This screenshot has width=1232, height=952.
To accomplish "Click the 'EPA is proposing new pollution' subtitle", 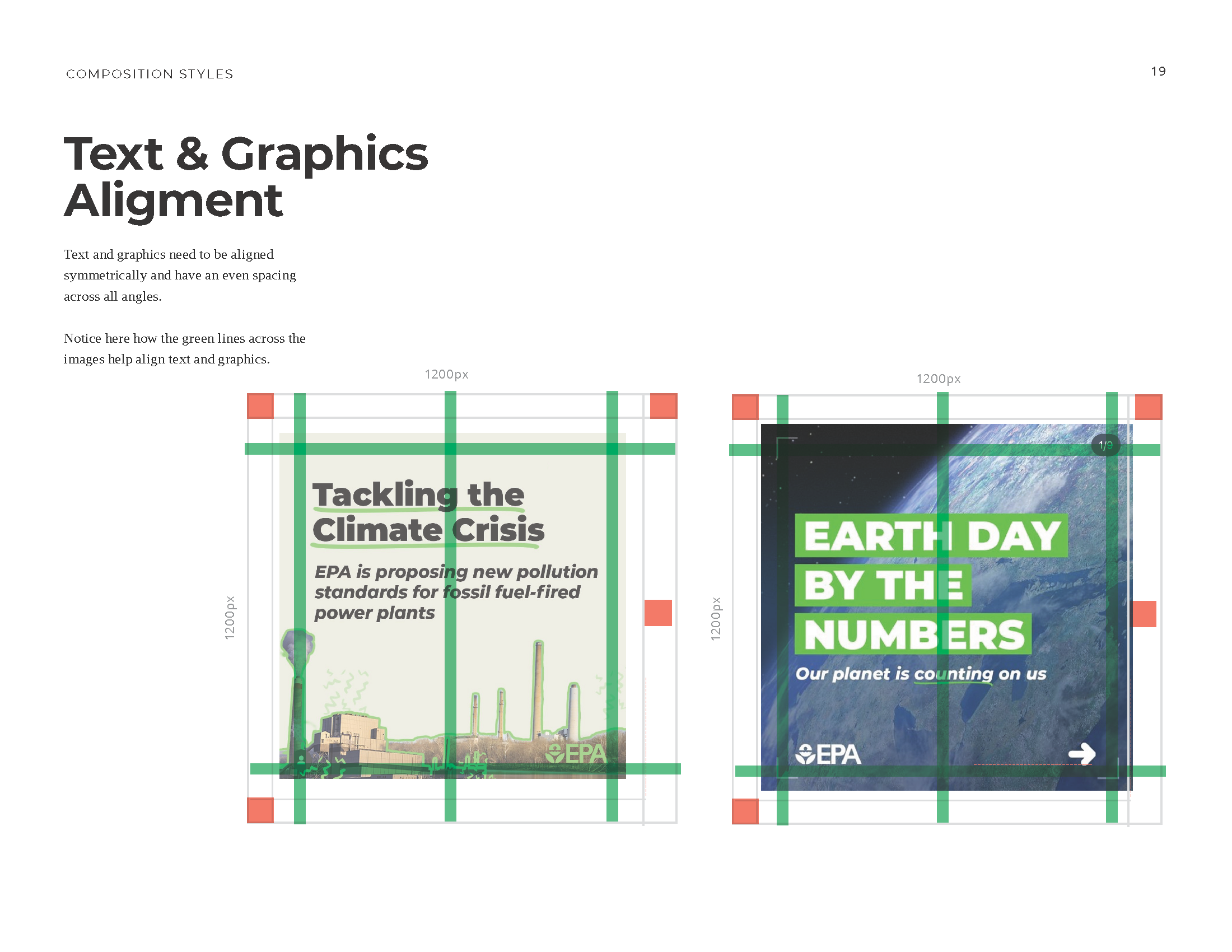I will [456, 591].
